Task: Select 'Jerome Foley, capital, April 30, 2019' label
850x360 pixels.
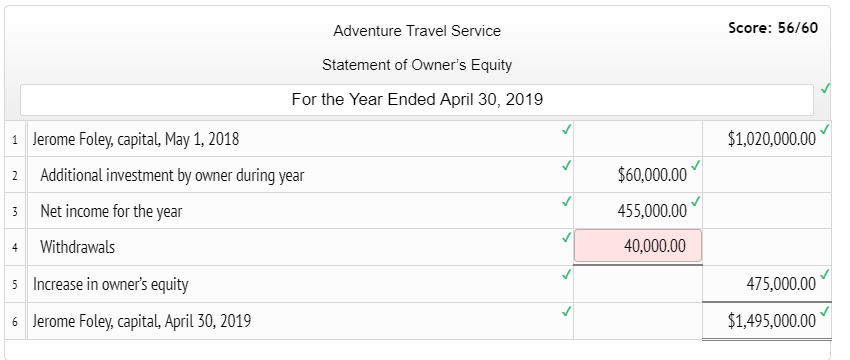Action: 142,321
